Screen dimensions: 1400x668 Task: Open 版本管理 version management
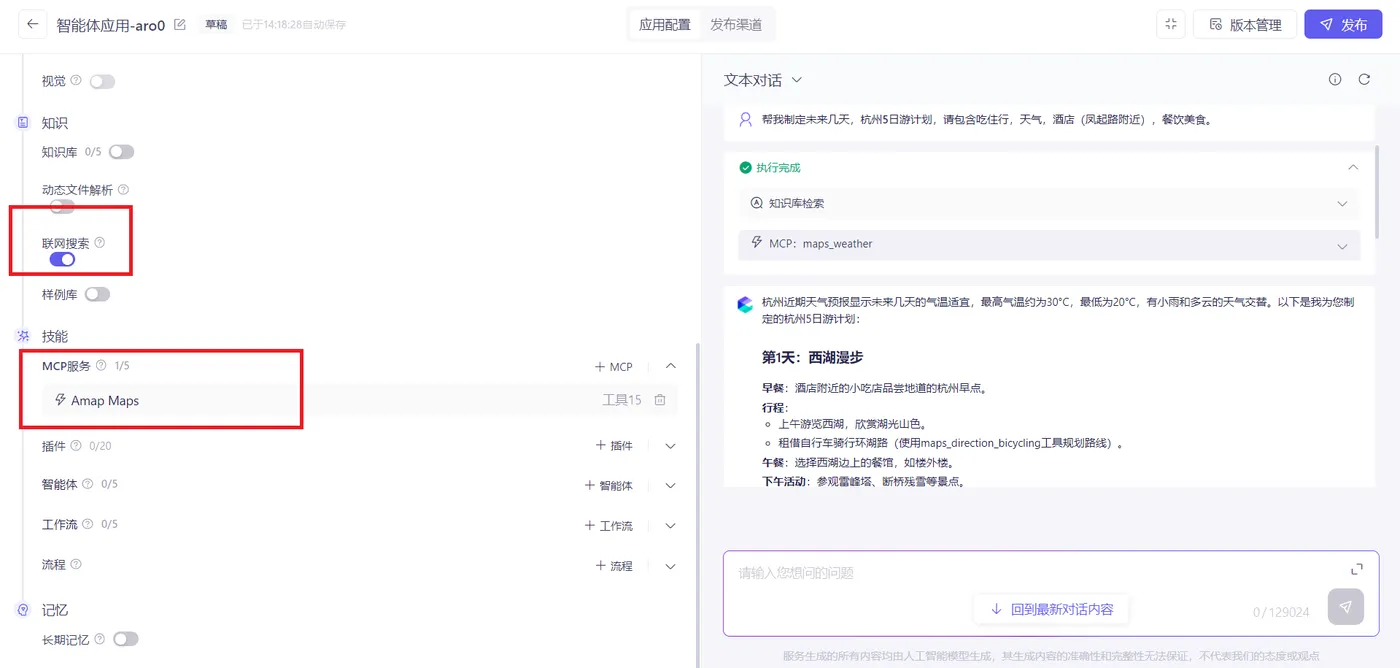[x=1245, y=25]
